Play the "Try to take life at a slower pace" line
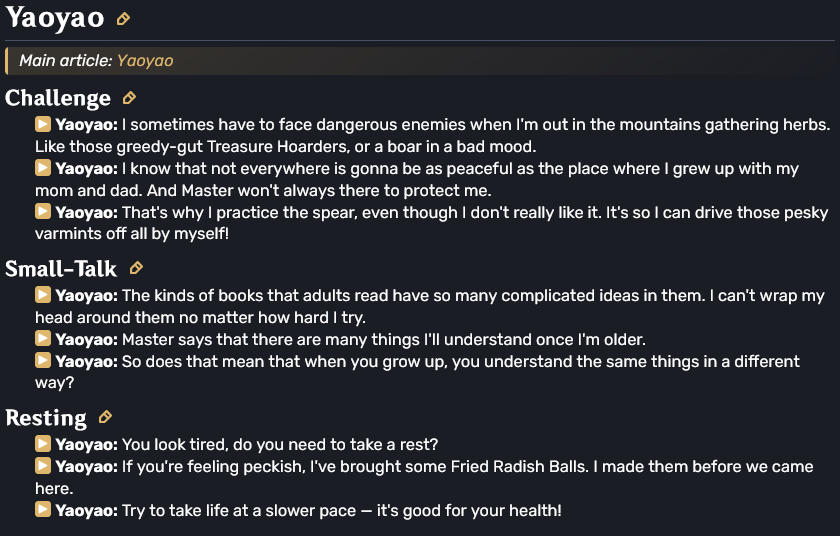840x536 pixels. pyautogui.click(x=43, y=510)
